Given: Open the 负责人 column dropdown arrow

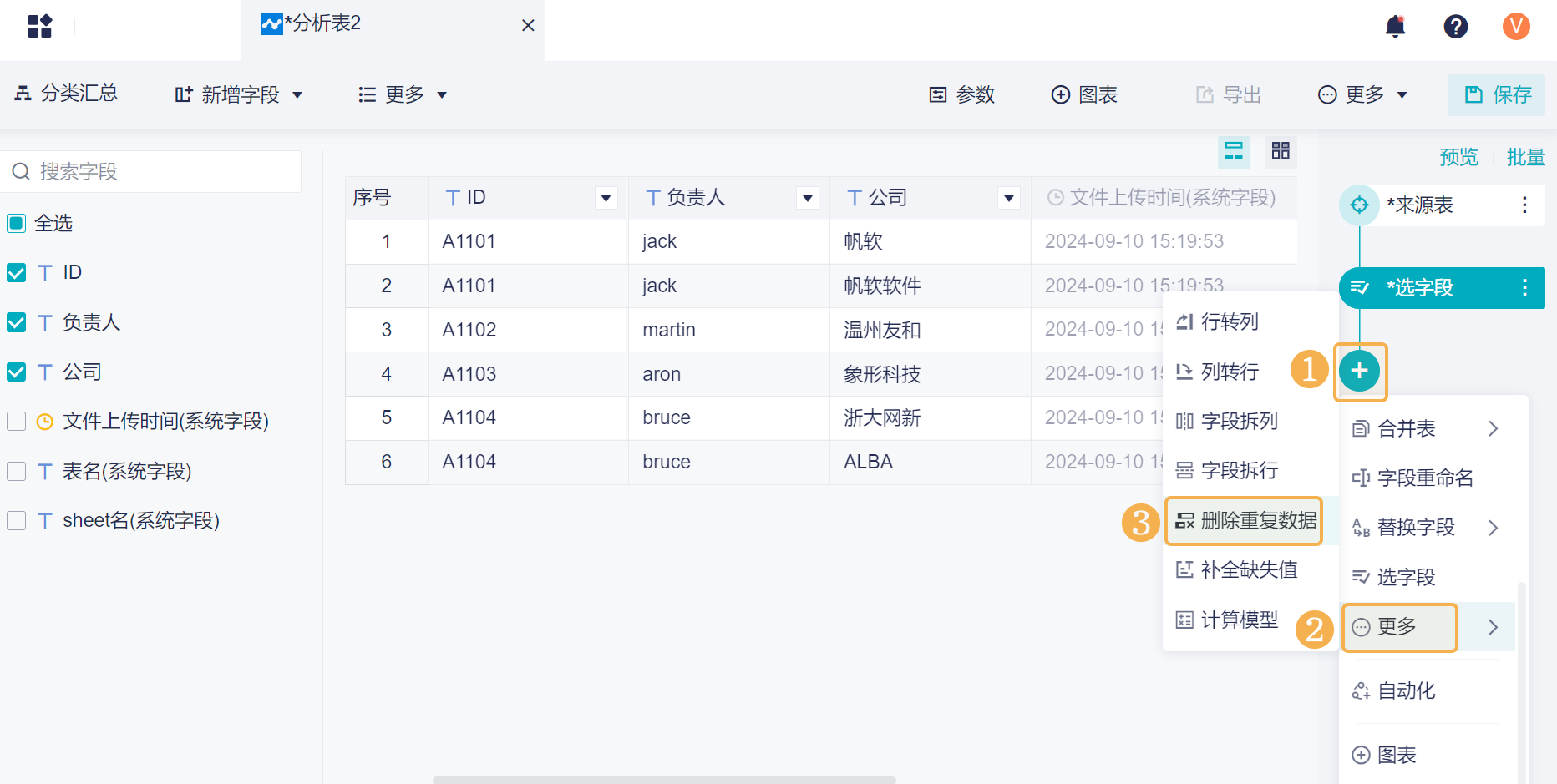Looking at the screenshot, I should (x=807, y=199).
